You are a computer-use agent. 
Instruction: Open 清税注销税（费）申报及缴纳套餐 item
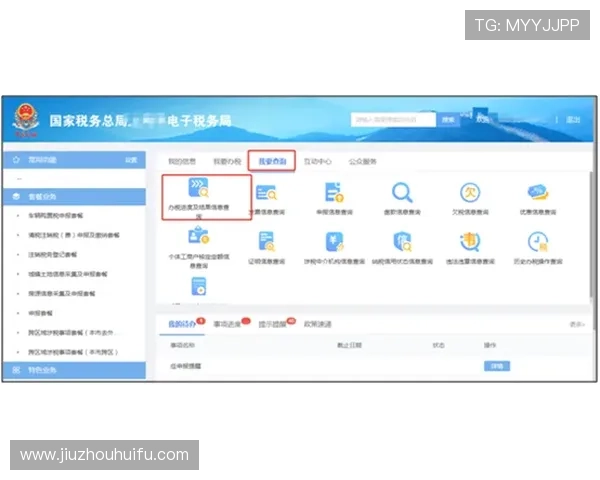point(73,235)
